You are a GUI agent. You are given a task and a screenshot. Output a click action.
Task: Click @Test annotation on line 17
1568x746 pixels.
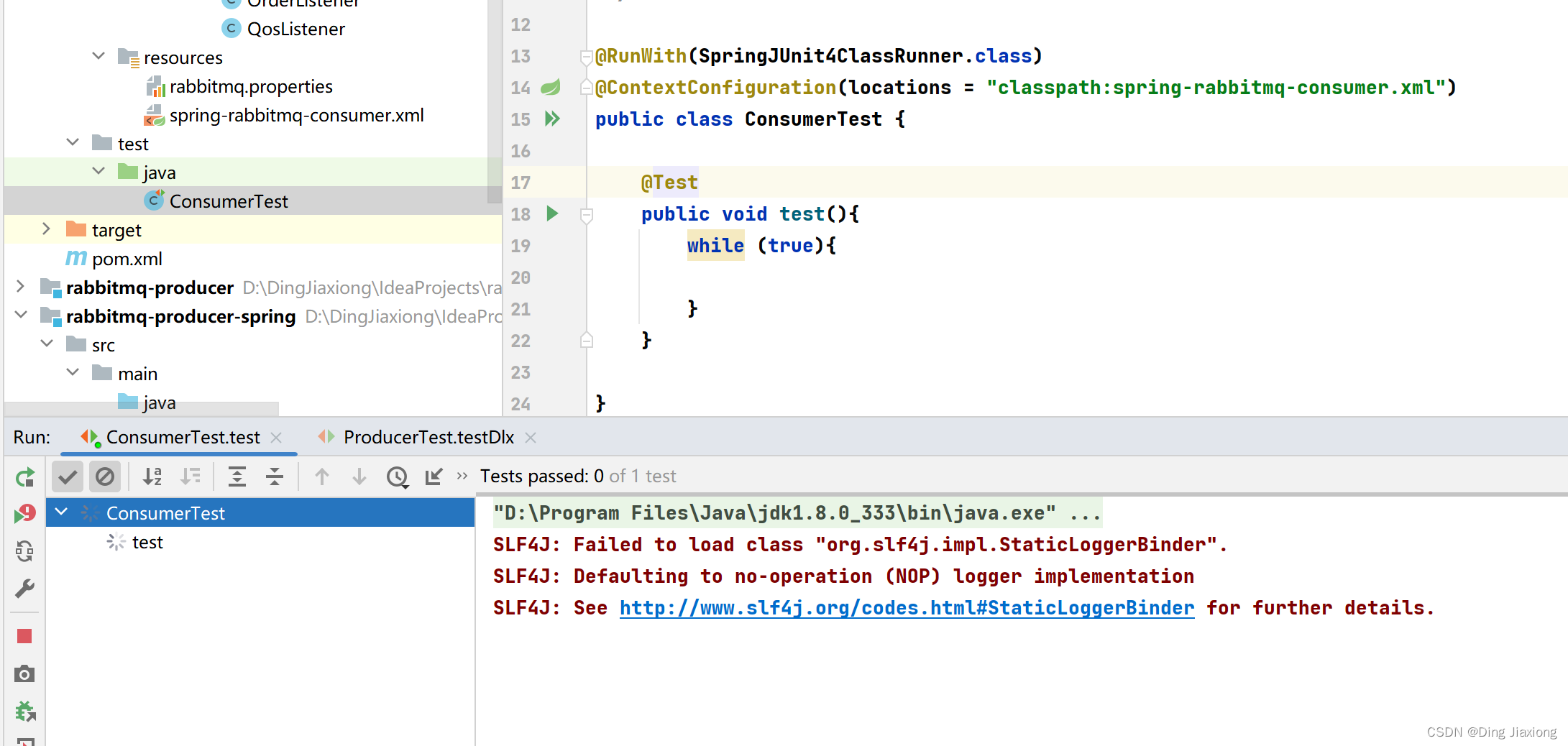669,183
